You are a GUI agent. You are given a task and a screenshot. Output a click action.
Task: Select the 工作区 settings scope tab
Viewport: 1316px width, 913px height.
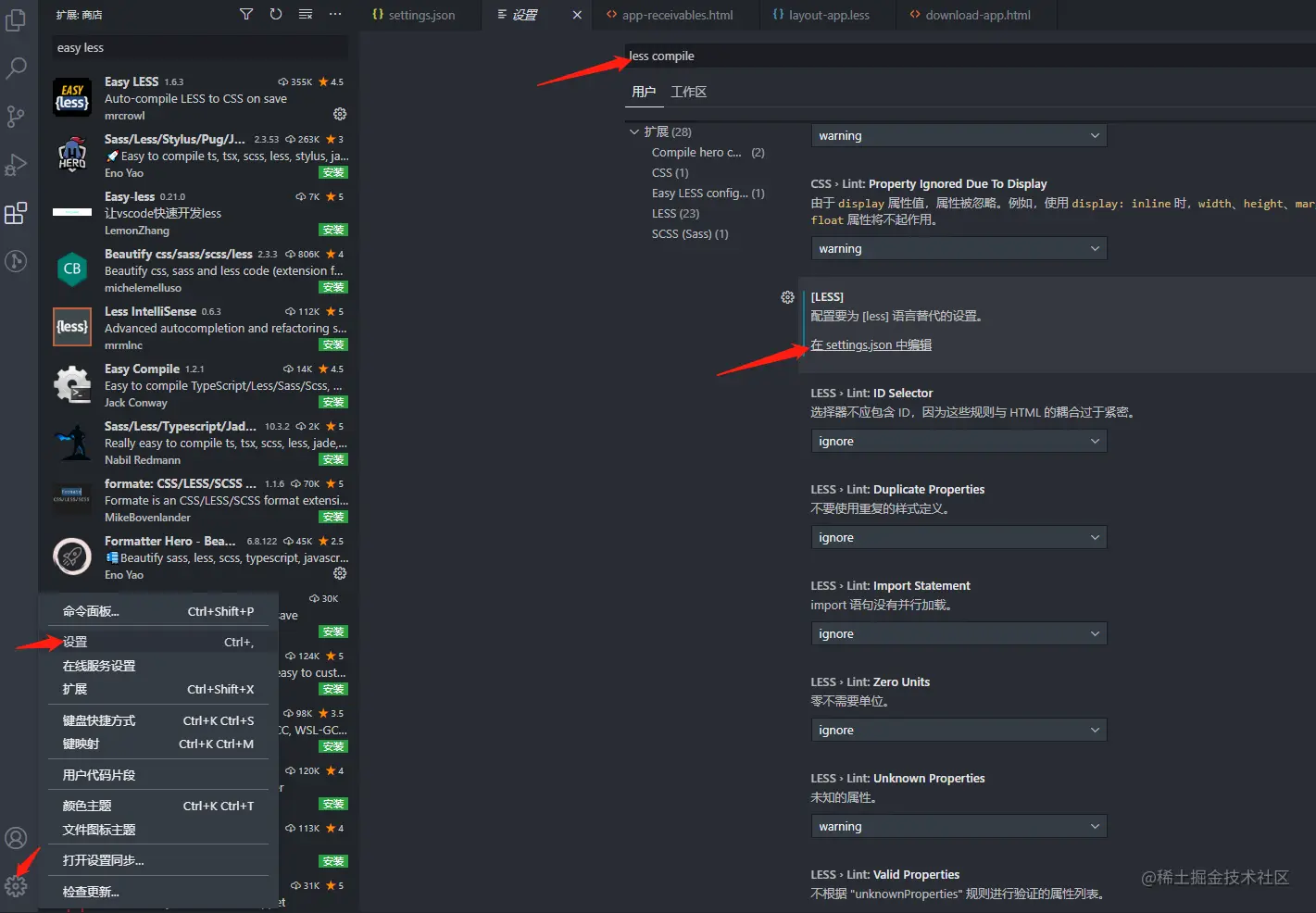point(689,92)
